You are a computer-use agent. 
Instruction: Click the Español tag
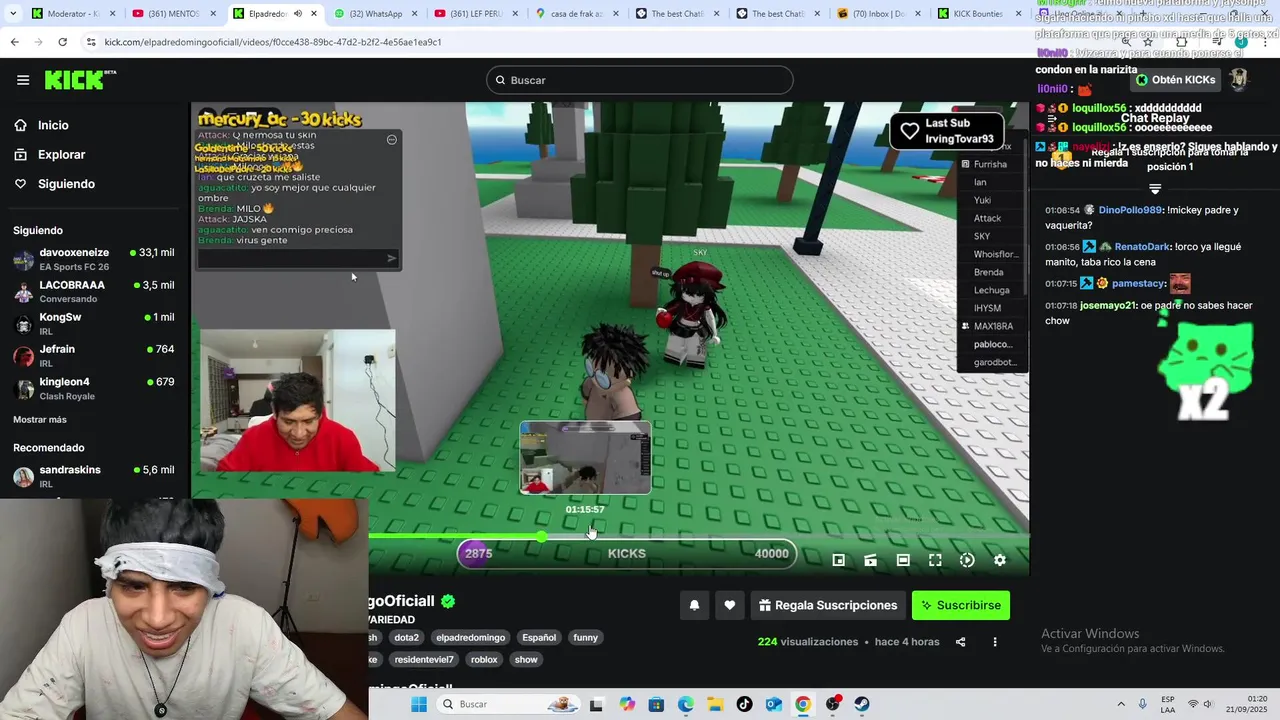pos(539,637)
